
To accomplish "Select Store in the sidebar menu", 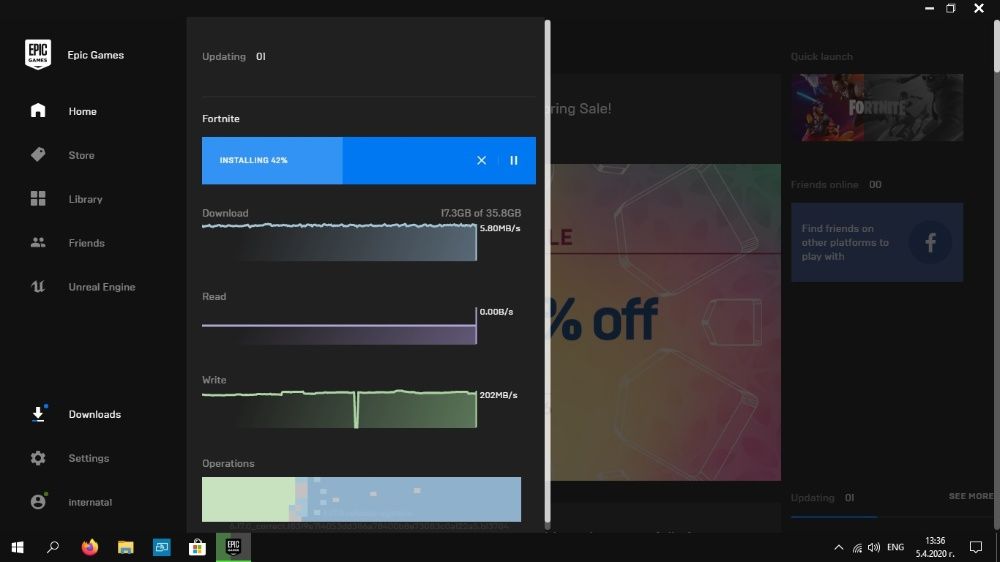I will (81, 155).
